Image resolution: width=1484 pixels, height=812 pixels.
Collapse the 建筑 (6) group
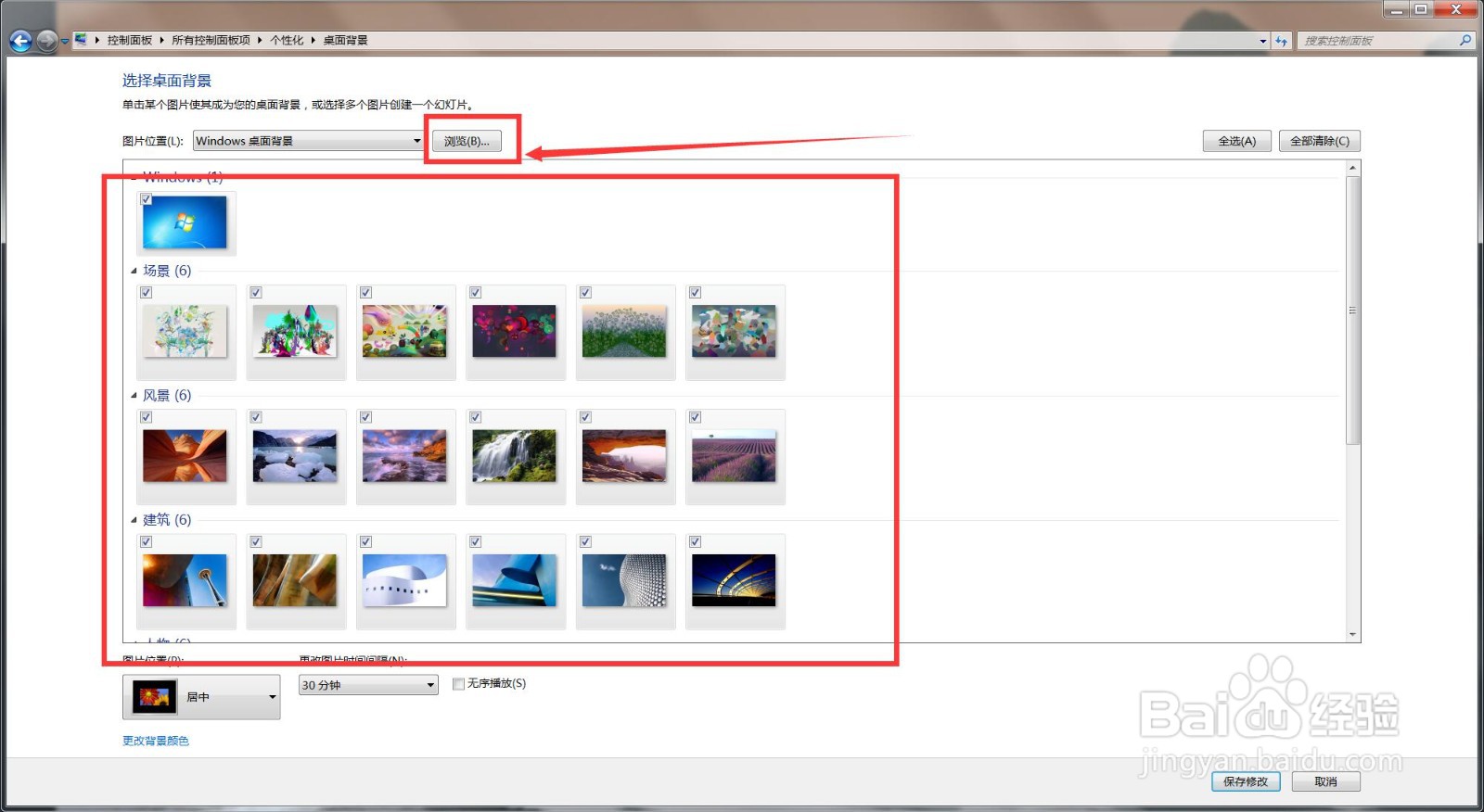pos(134,520)
